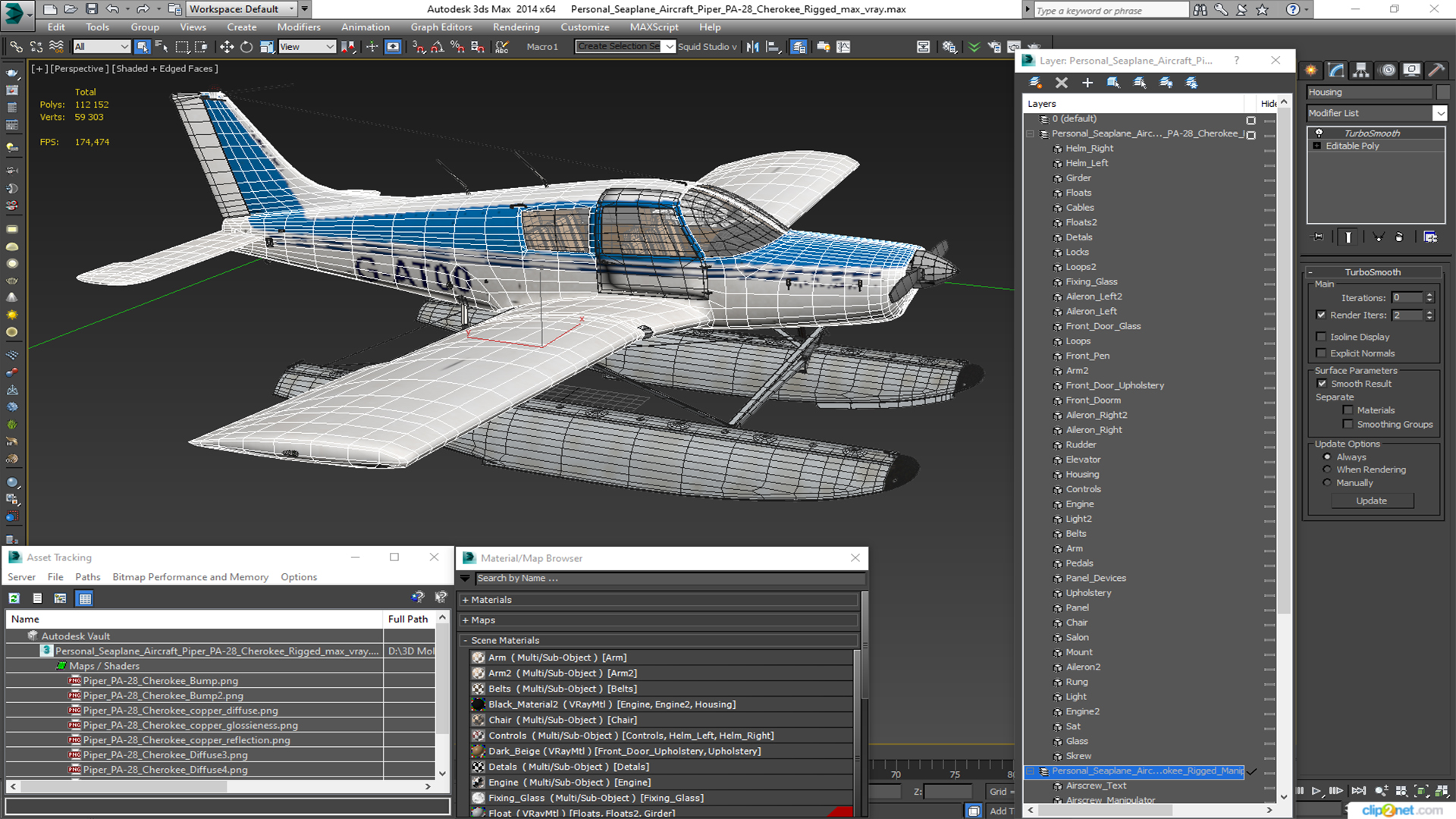1456x819 pixels.
Task: Uncheck Render Iters checkbox
Action: (x=1321, y=315)
